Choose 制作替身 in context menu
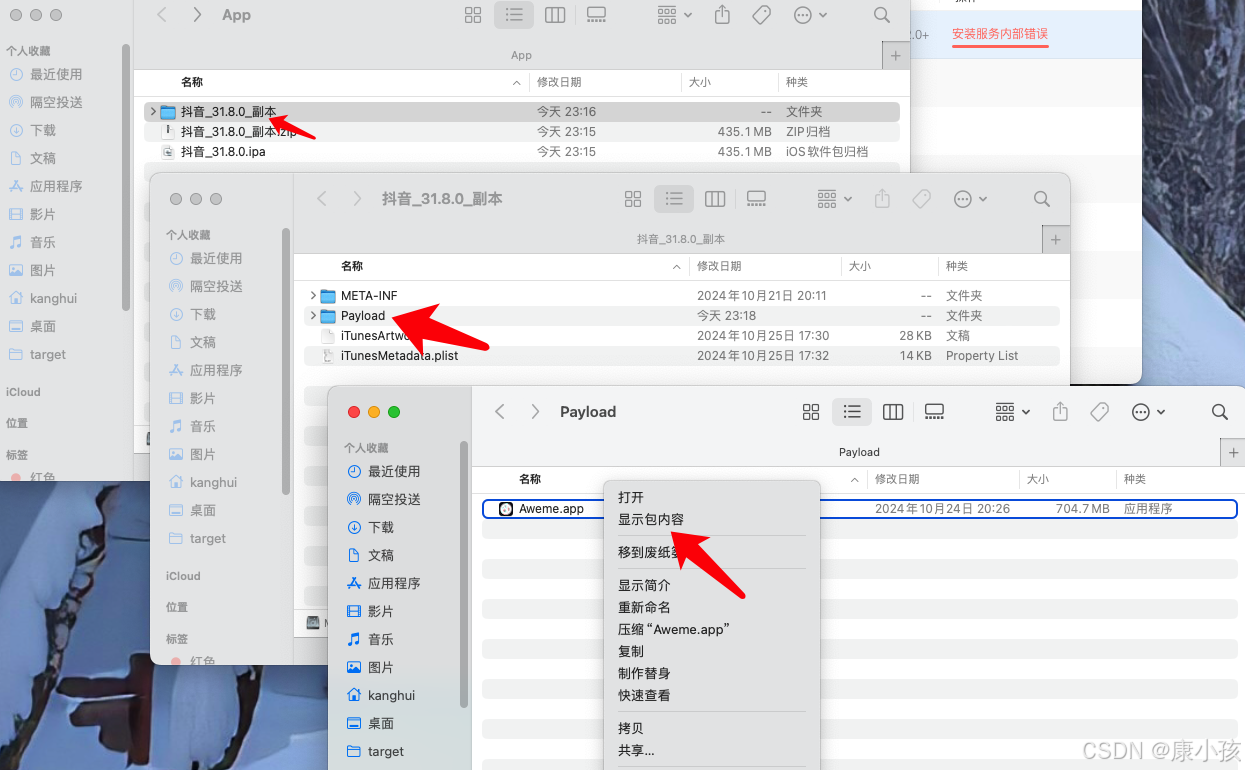Viewport: 1245px width, 770px height. (644, 673)
